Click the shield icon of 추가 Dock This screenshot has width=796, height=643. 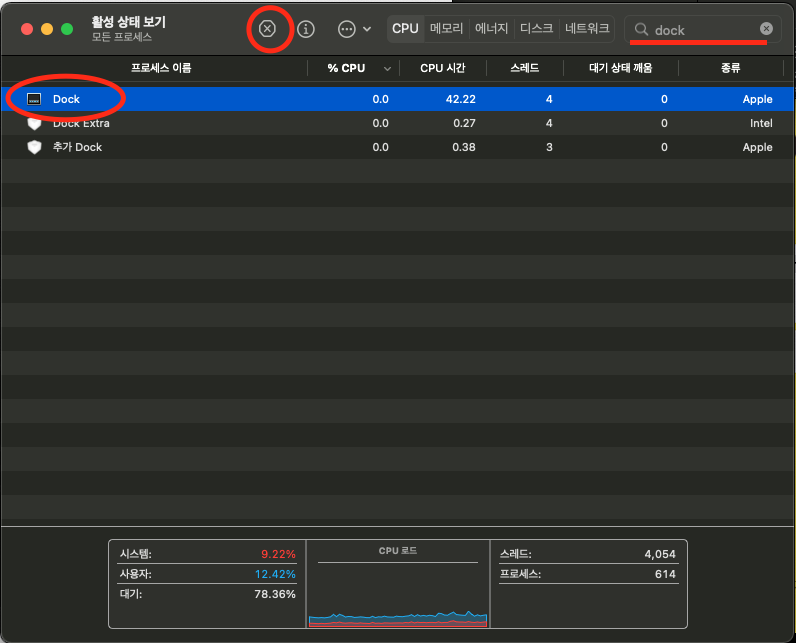(x=34, y=147)
